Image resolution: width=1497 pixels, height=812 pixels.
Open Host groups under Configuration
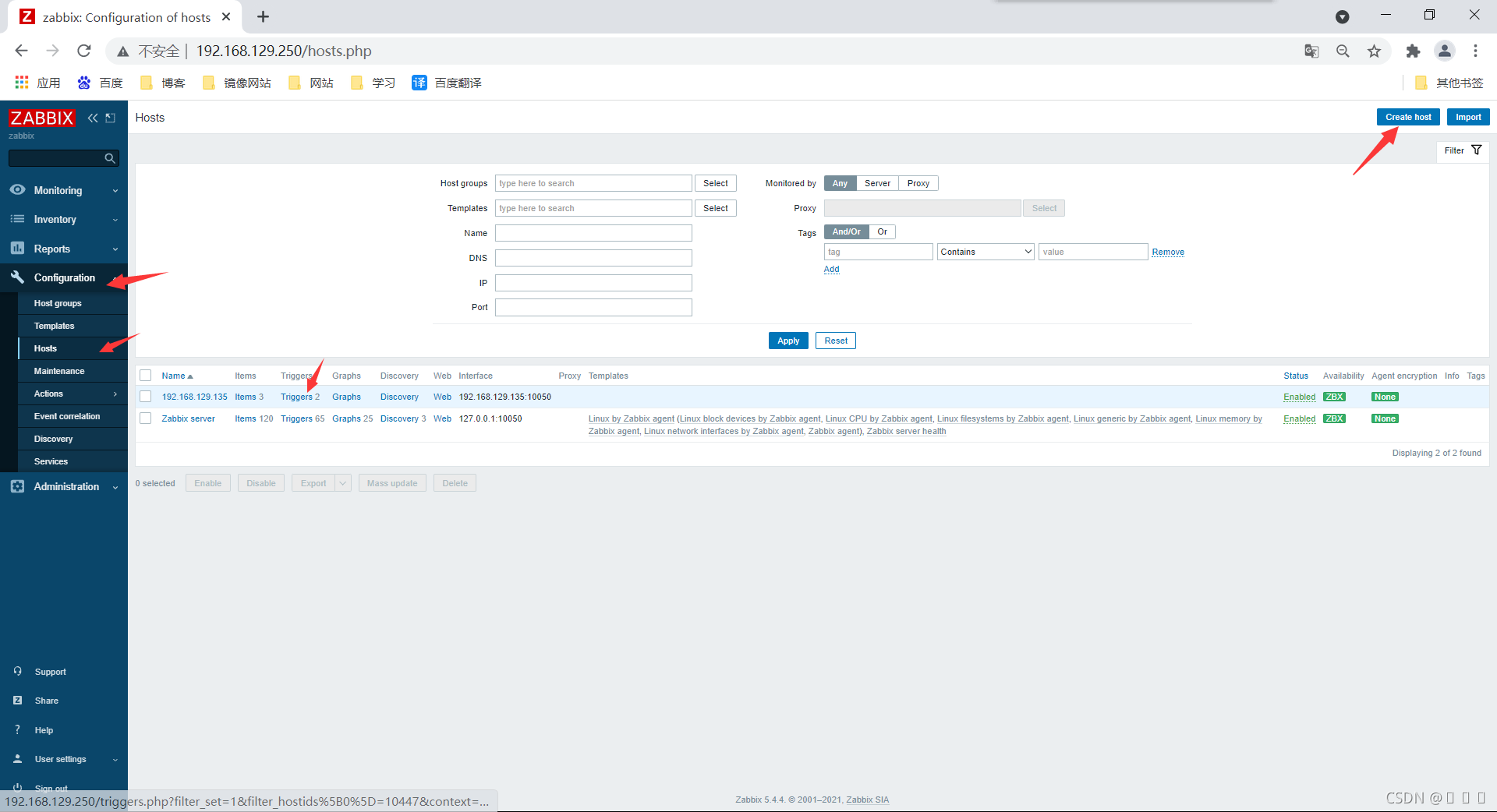pyautogui.click(x=58, y=303)
